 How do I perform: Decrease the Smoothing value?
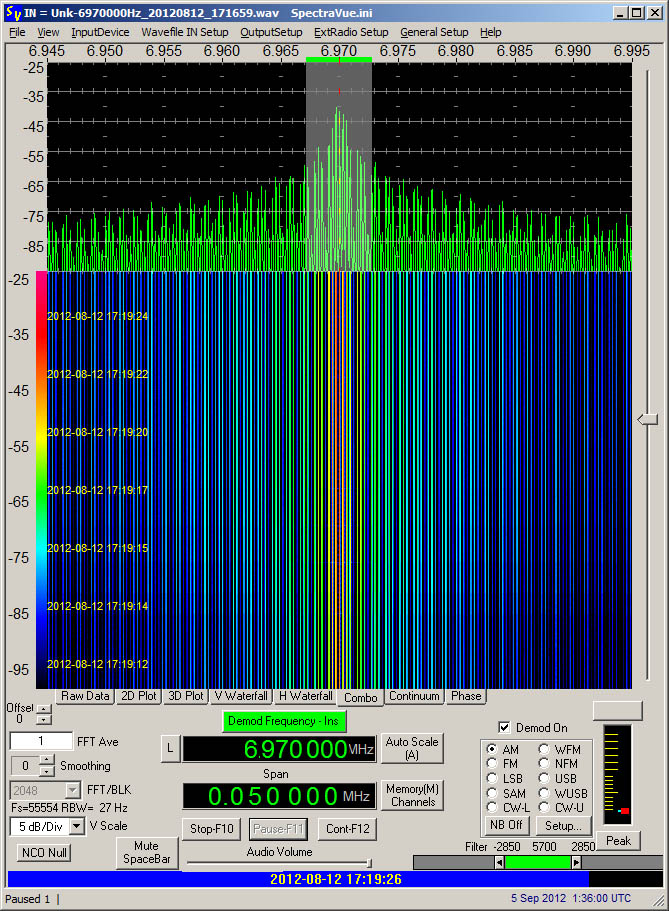pyautogui.click(x=47, y=771)
